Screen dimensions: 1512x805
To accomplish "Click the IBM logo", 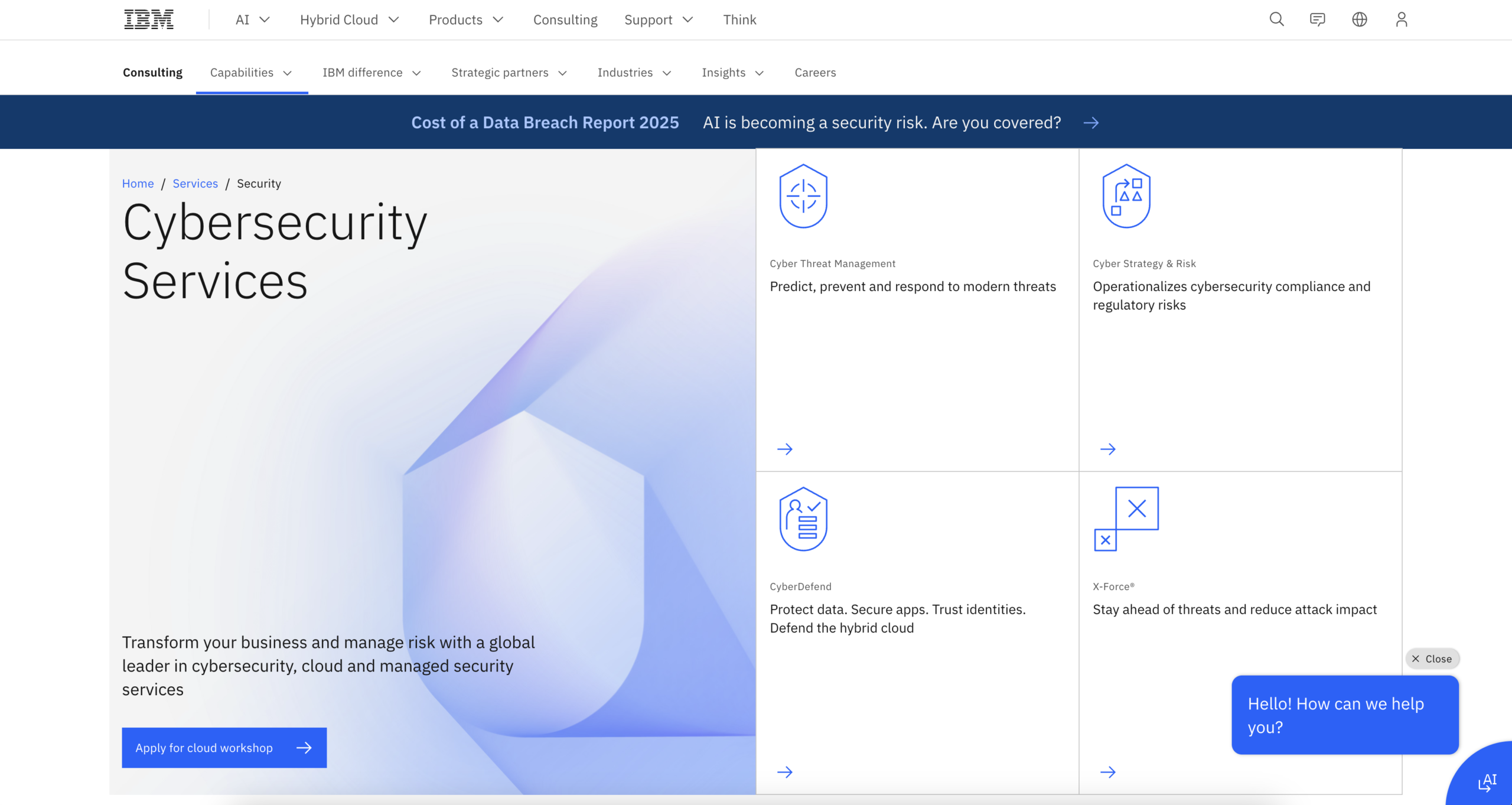I will (148, 19).
